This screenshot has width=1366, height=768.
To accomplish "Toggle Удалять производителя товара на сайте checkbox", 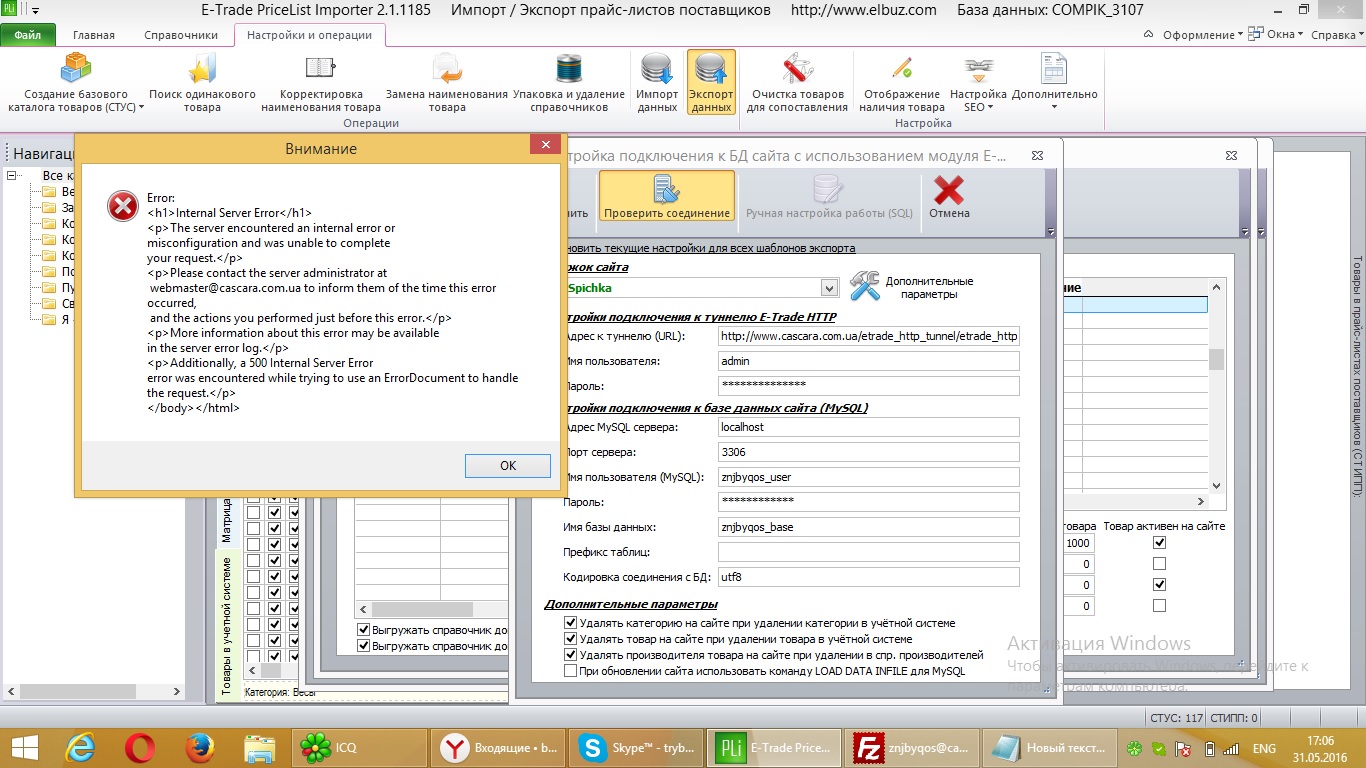I will click(x=571, y=655).
